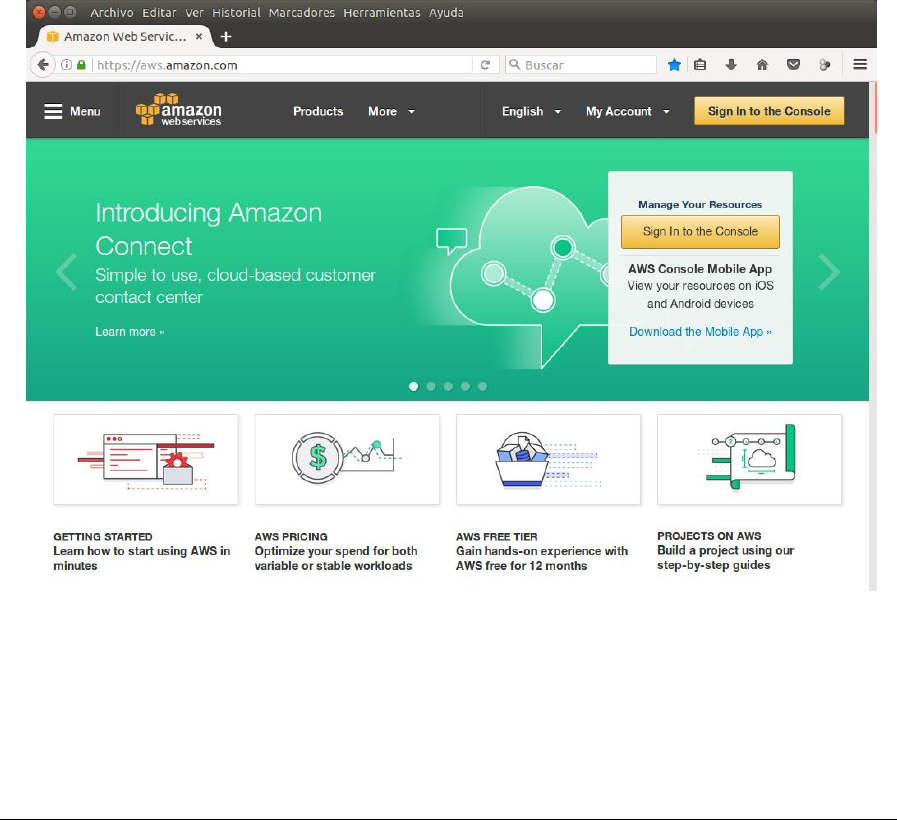
Task: Open the downloads arrow icon
Action: (x=731, y=65)
